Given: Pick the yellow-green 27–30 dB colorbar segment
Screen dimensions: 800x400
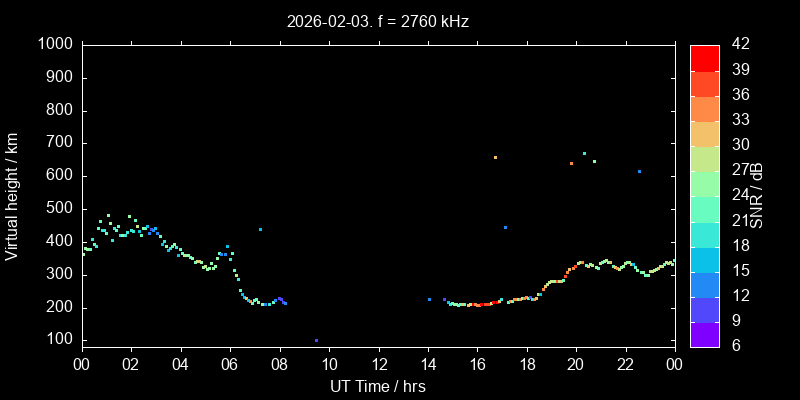Looking at the screenshot, I should pos(705,158).
